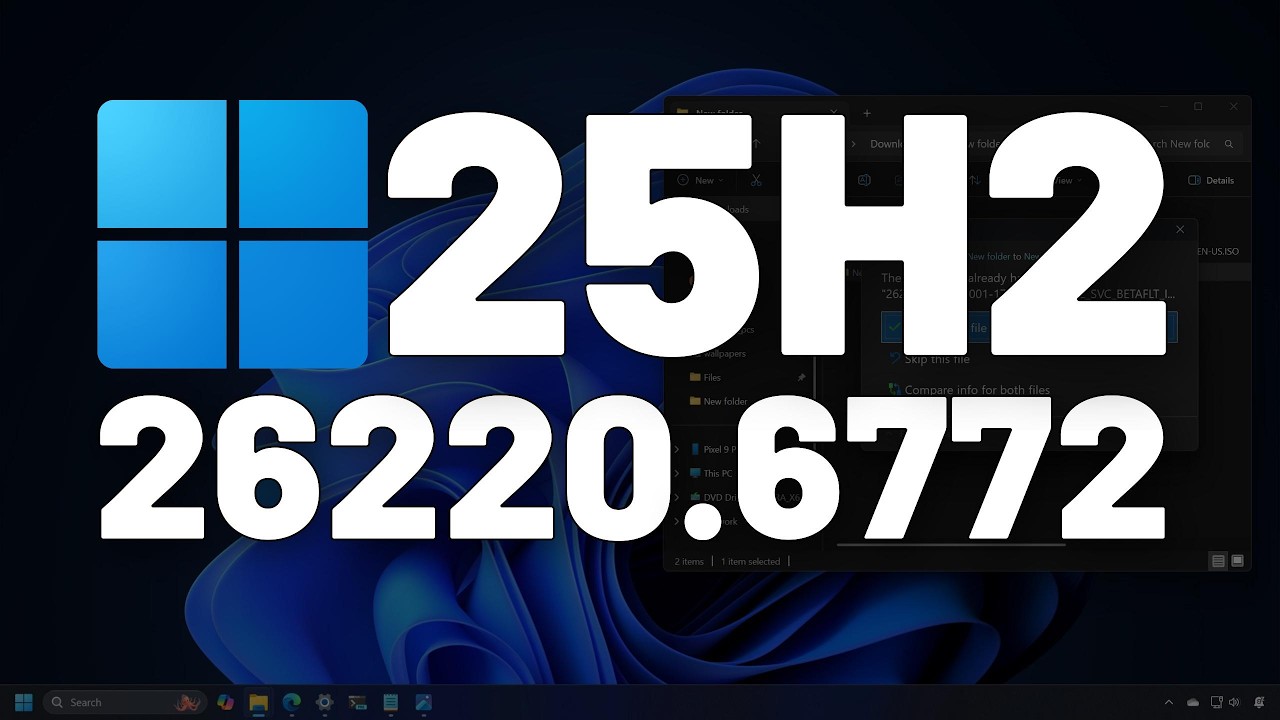Click the search magnifier in Explorer
Screen dimensions: 1280x720
coord(1229,144)
